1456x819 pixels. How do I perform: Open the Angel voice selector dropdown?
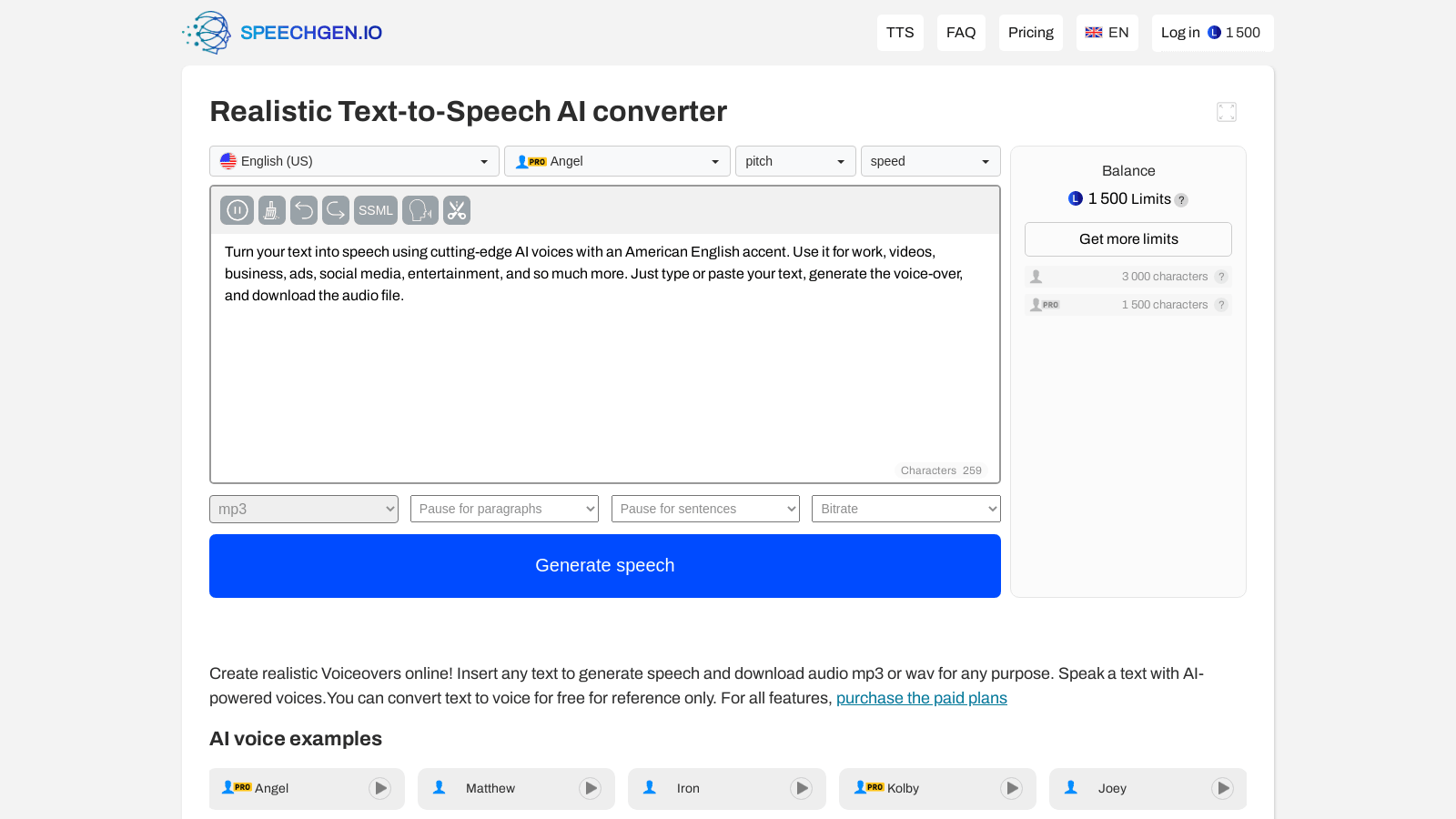click(x=617, y=161)
